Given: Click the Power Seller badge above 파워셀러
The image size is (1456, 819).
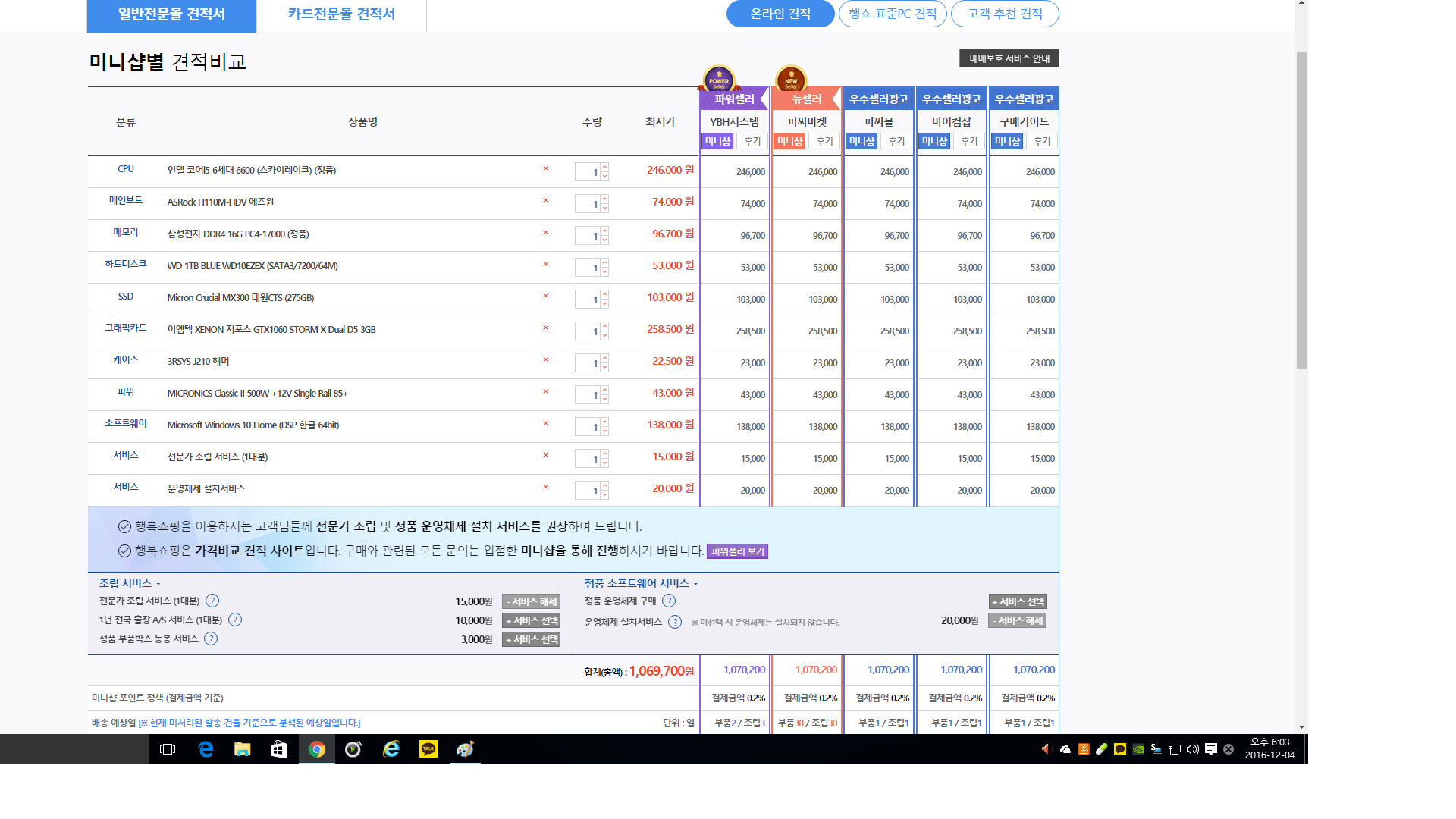Looking at the screenshot, I should [x=718, y=79].
